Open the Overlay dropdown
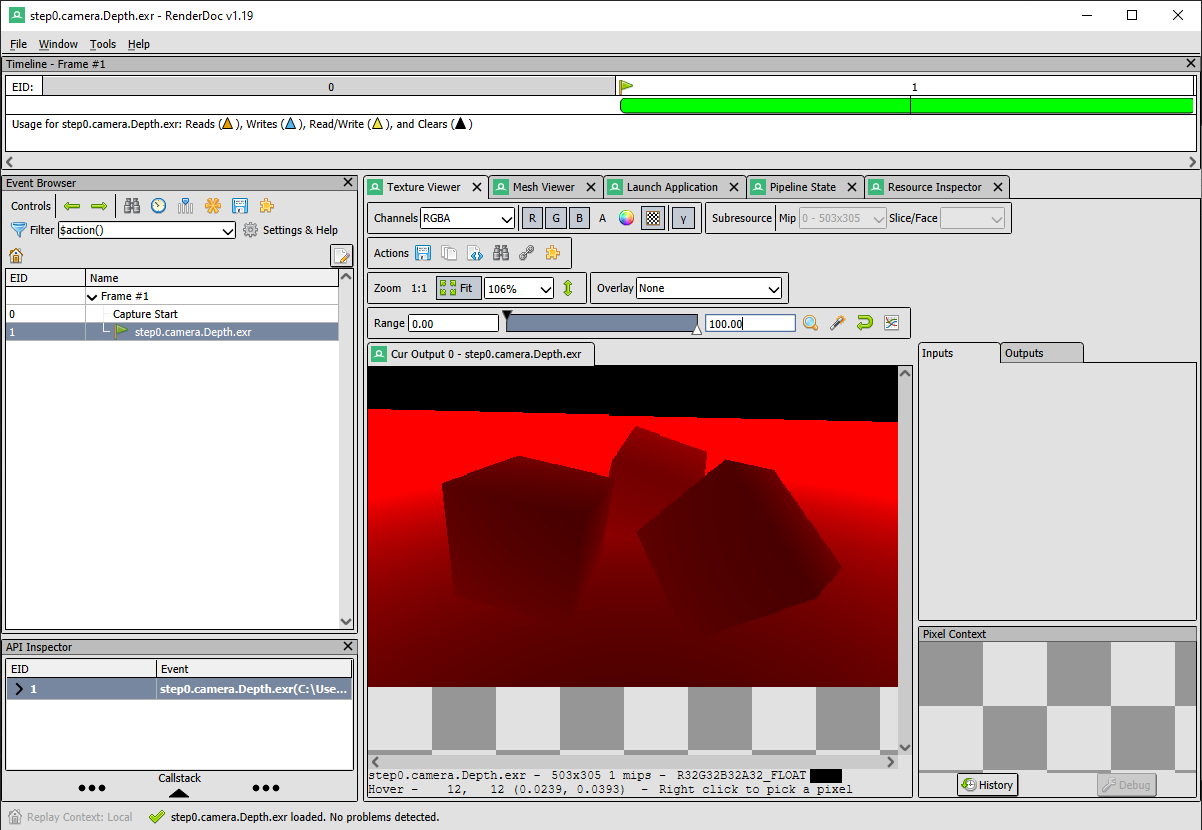Screen dimensions: 1202x830 709,288
